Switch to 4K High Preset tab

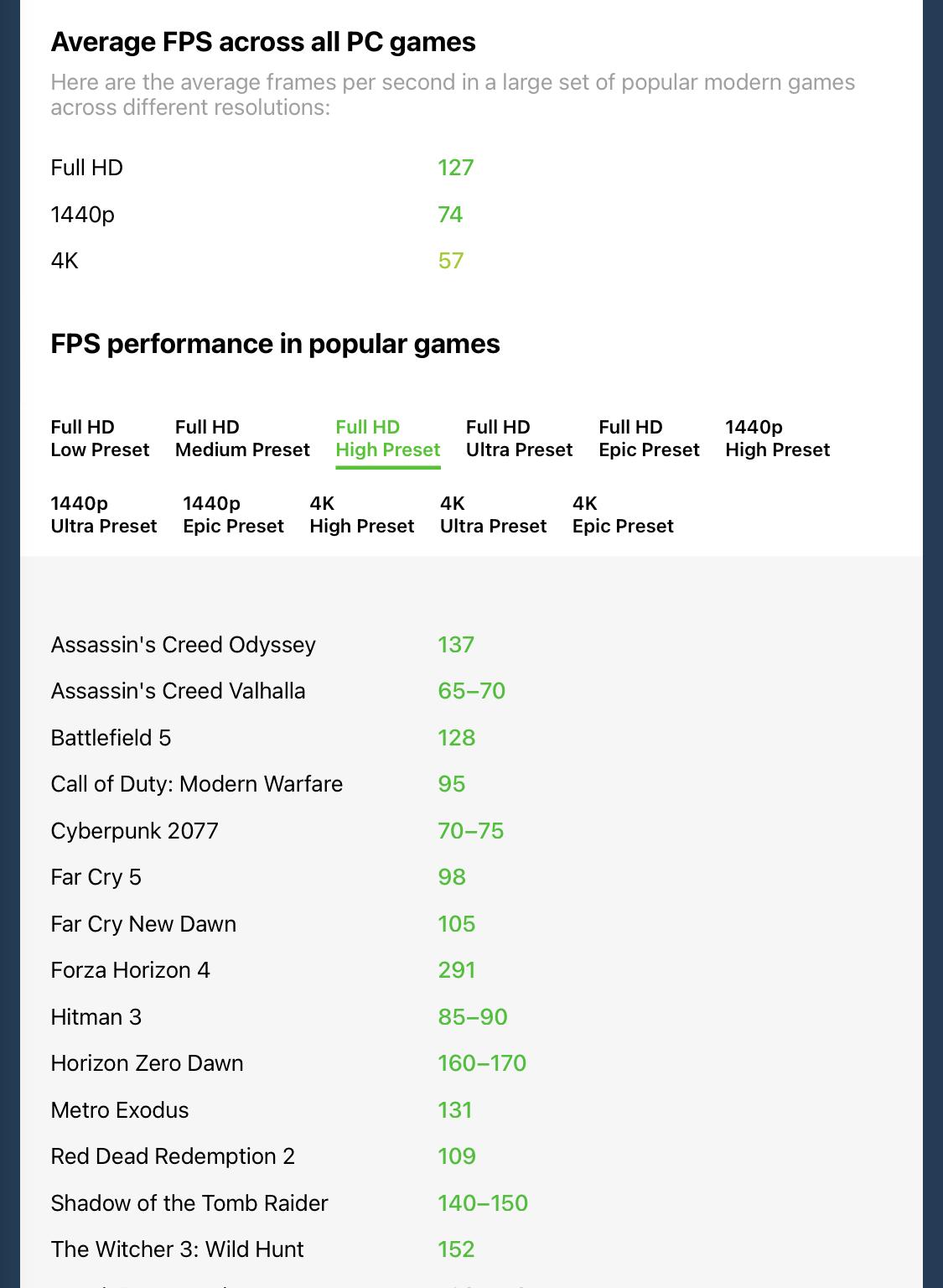click(361, 515)
